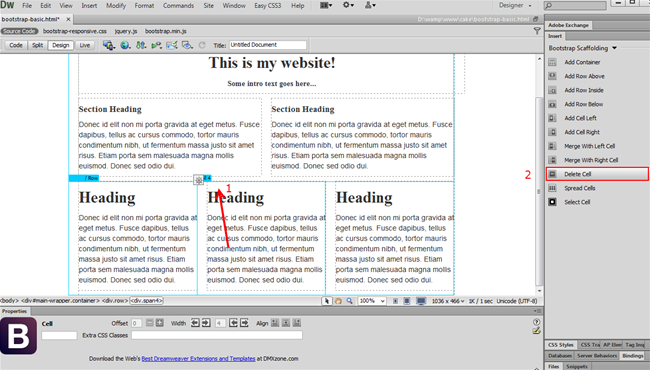Open the bootstrap-responsive.css related file
Viewport: 650px width, 370px height.
pyautogui.click(x=75, y=31)
